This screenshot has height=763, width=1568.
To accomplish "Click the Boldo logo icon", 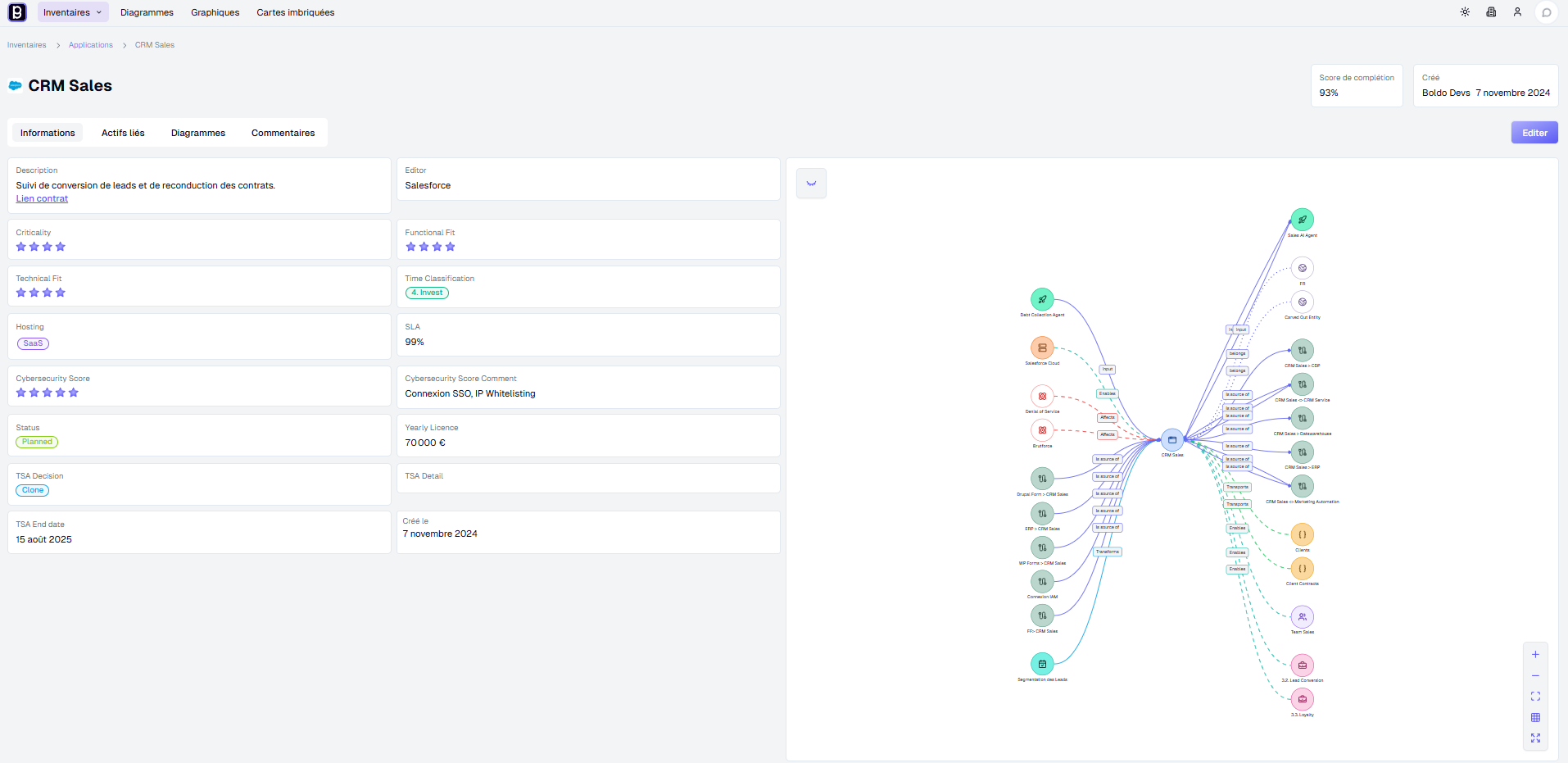I will point(17,12).
